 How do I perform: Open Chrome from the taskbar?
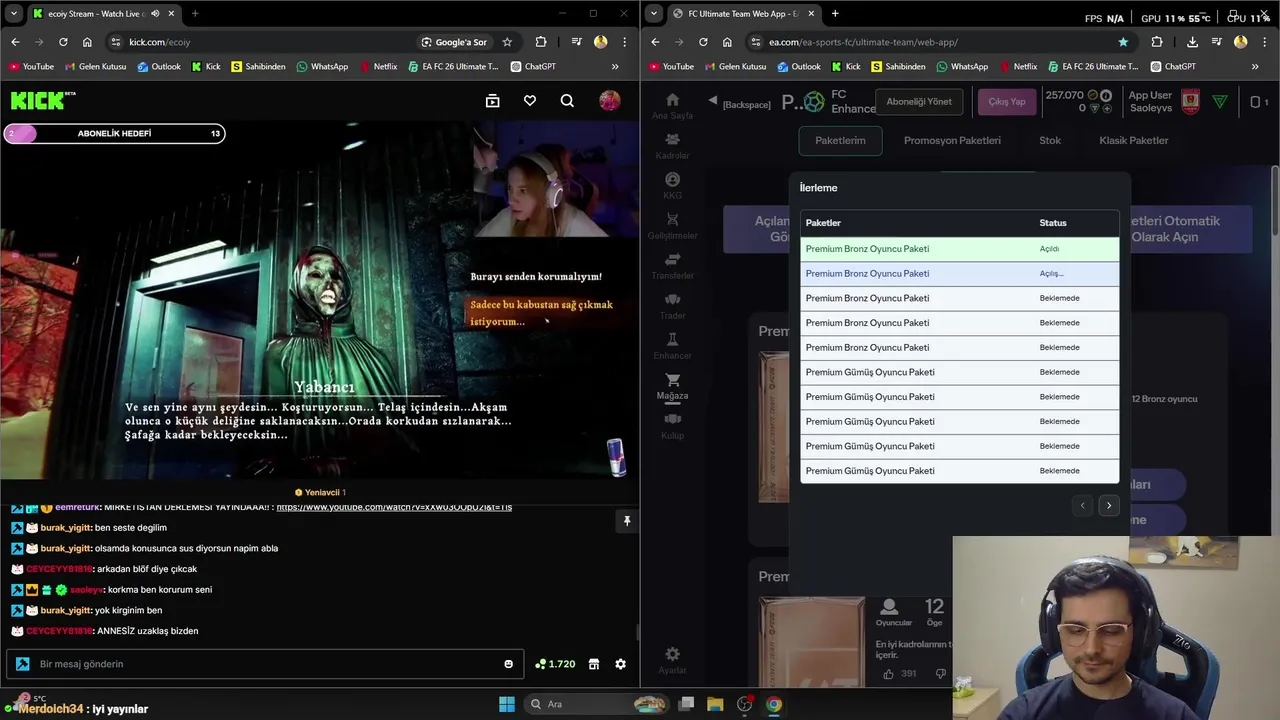coord(774,704)
